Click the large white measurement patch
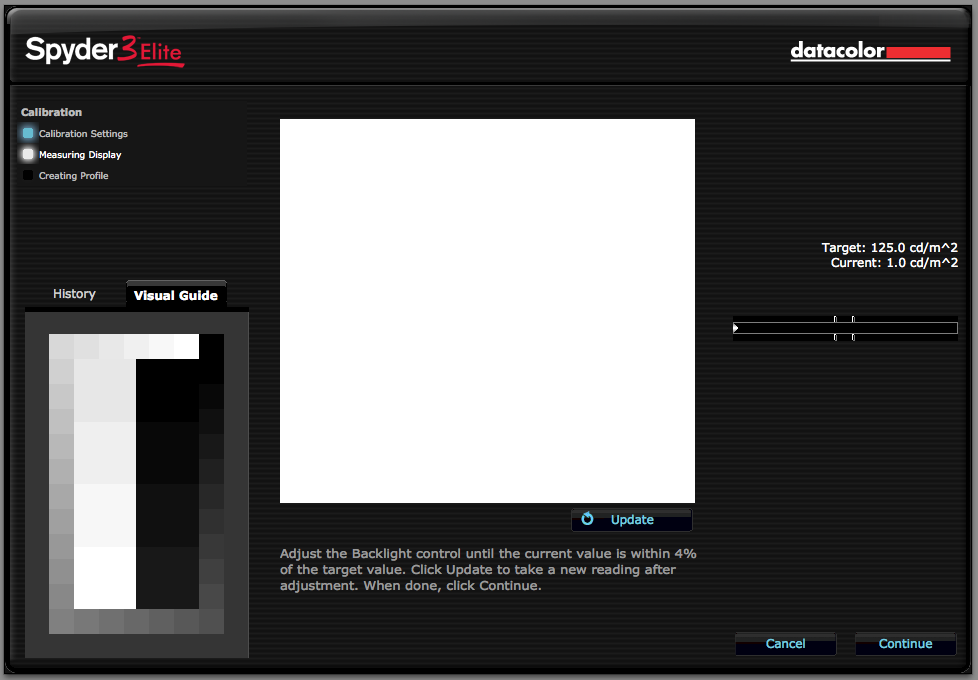The width and height of the screenshot is (978, 680). pos(487,311)
